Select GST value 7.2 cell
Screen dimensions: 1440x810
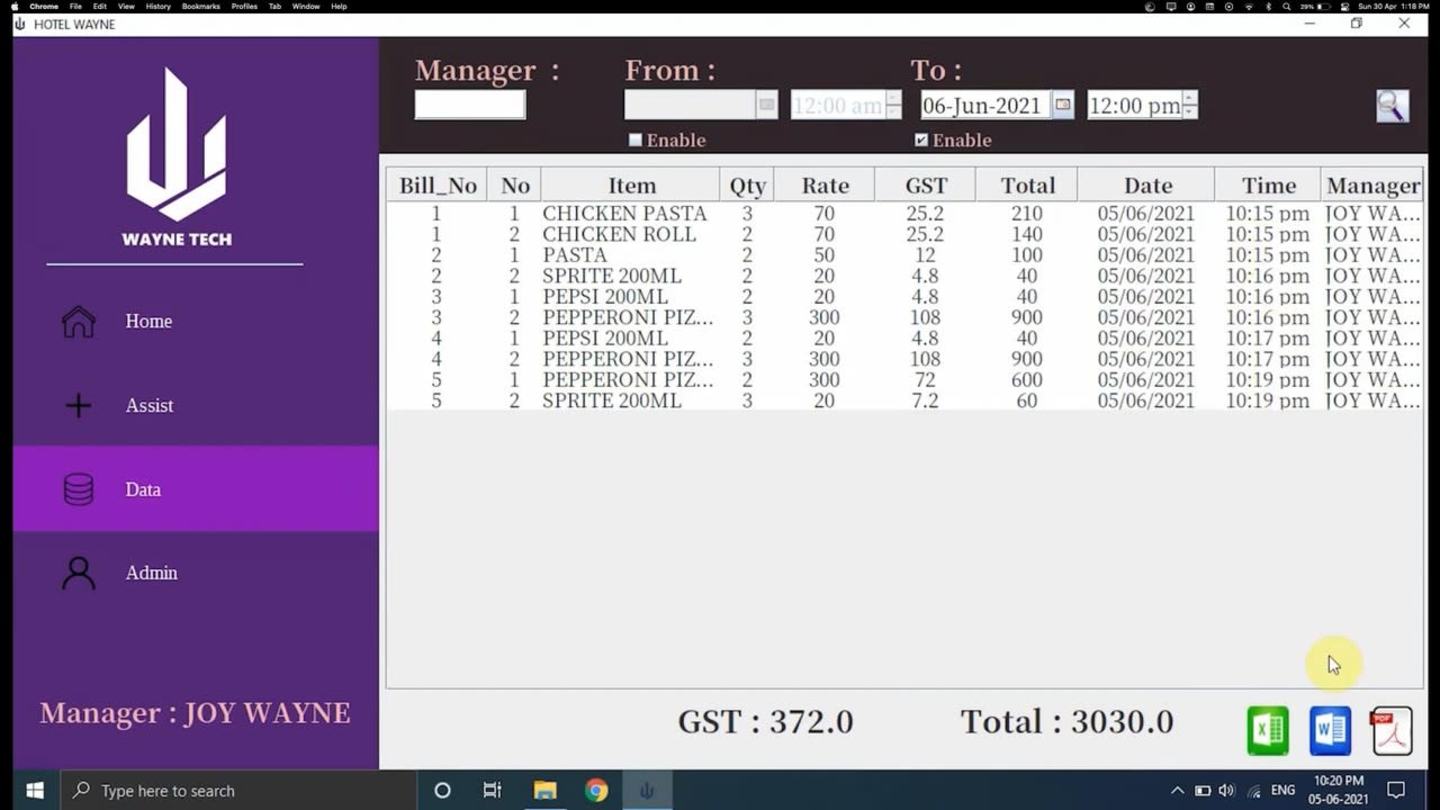click(x=925, y=401)
